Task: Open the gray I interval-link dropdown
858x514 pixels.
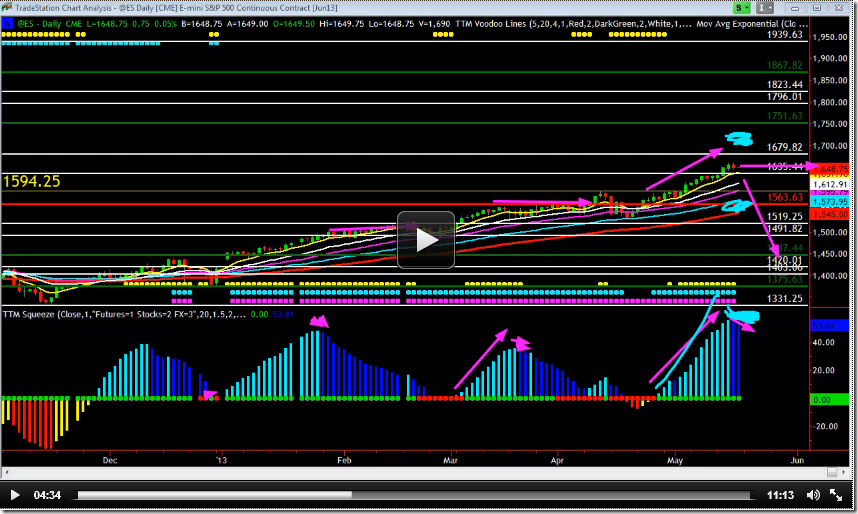Action: tap(764, 8)
